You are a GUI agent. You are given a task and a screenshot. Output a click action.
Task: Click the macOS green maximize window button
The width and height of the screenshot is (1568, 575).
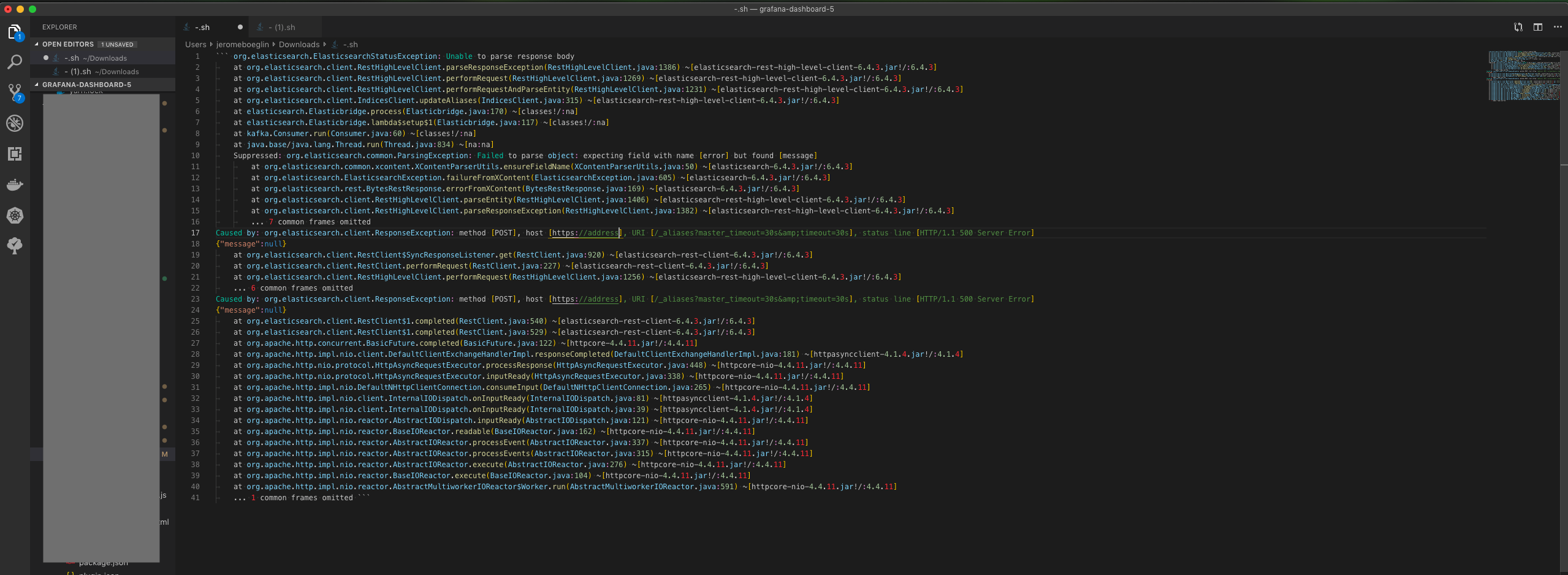pyautogui.click(x=32, y=9)
